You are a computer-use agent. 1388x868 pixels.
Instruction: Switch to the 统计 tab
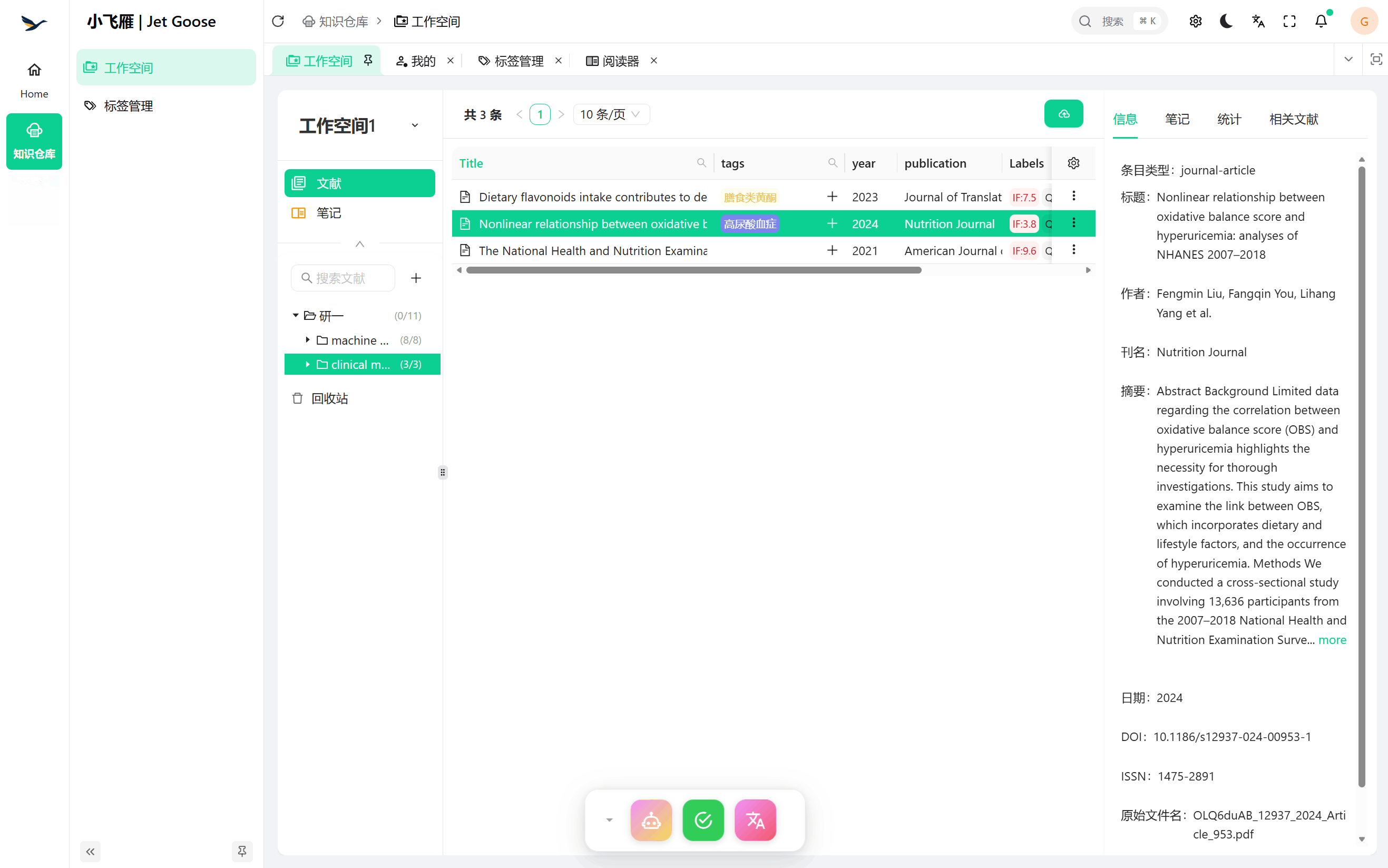1229,119
